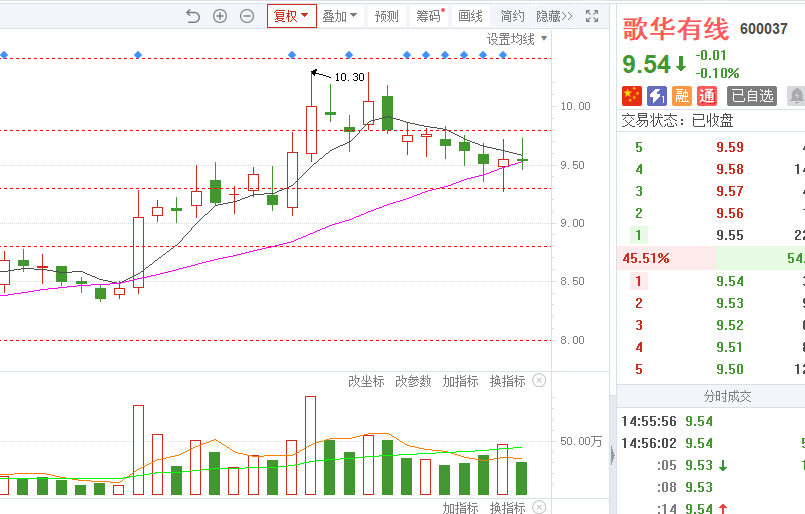Enter fullscreen with the expand icon

click(592, 16)
